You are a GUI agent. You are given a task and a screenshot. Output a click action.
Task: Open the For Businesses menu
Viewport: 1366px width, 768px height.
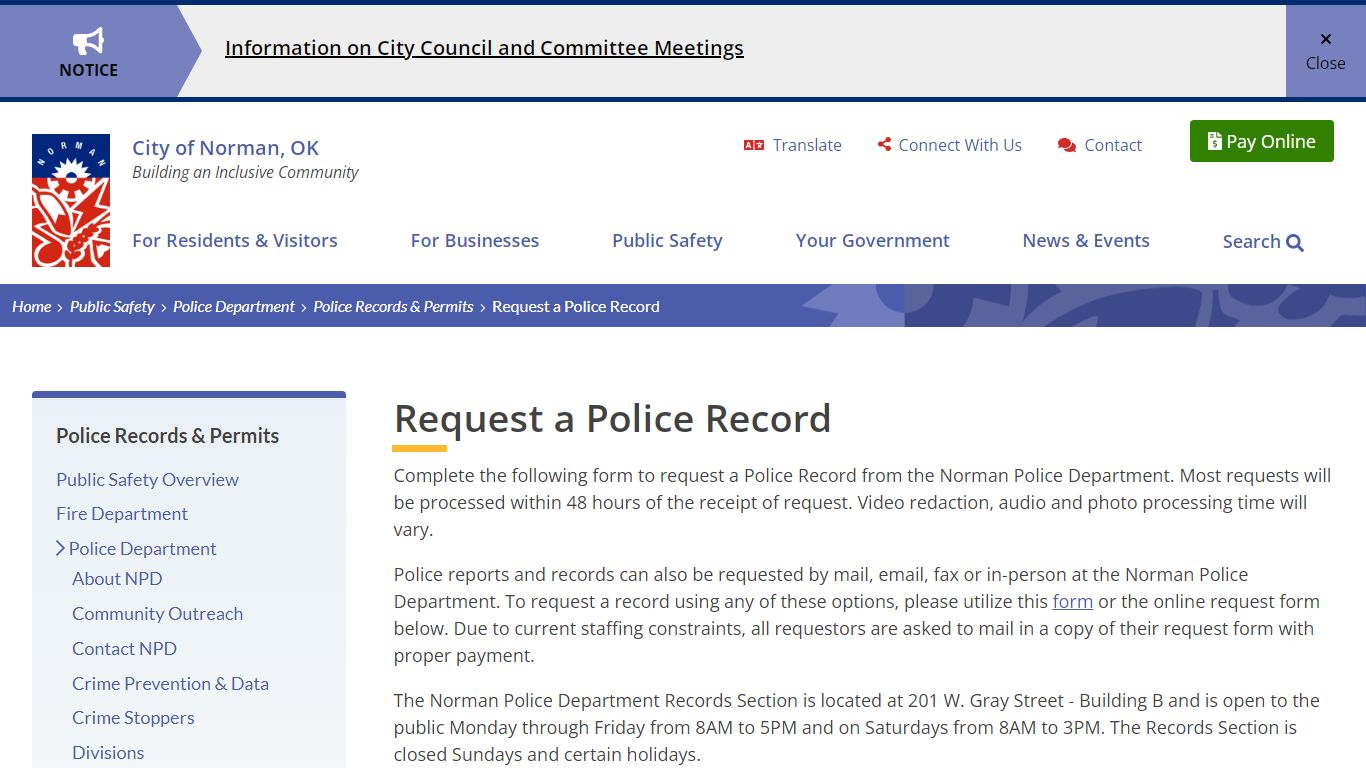[x=475, y=240]
